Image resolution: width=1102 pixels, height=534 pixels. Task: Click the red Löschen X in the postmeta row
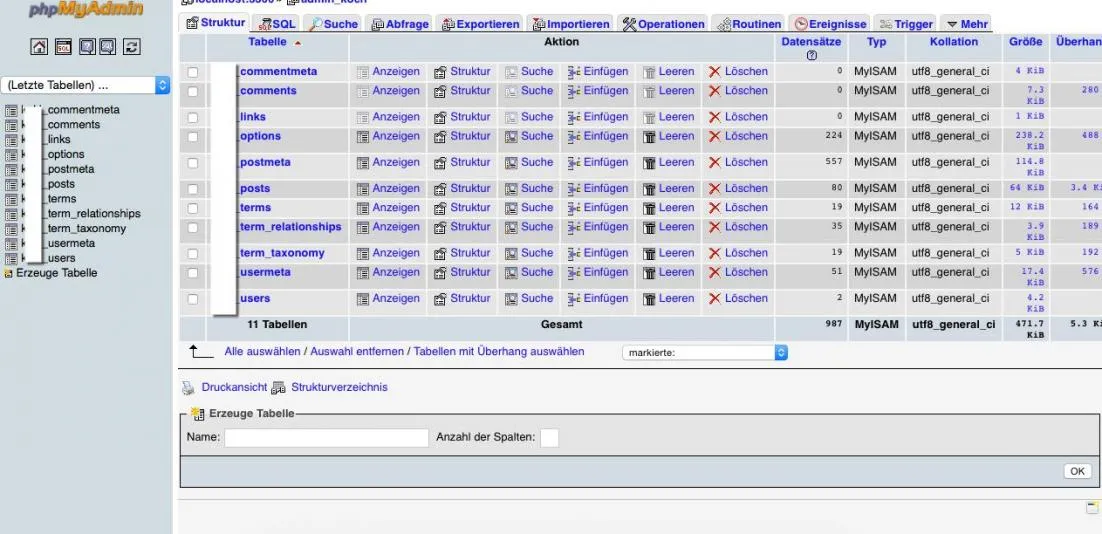coord(715,163)
